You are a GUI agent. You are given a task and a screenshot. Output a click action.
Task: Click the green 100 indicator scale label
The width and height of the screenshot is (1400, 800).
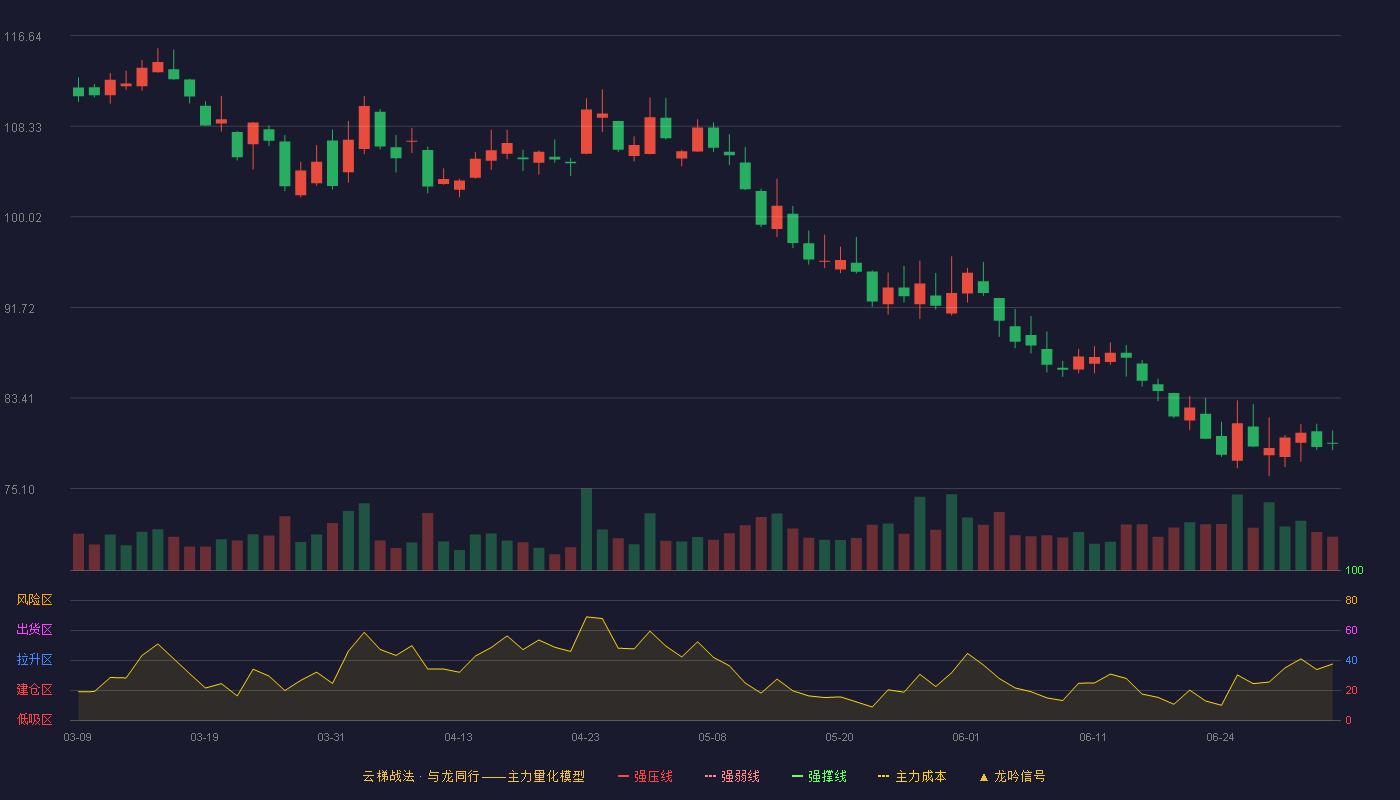(1354, 571)
